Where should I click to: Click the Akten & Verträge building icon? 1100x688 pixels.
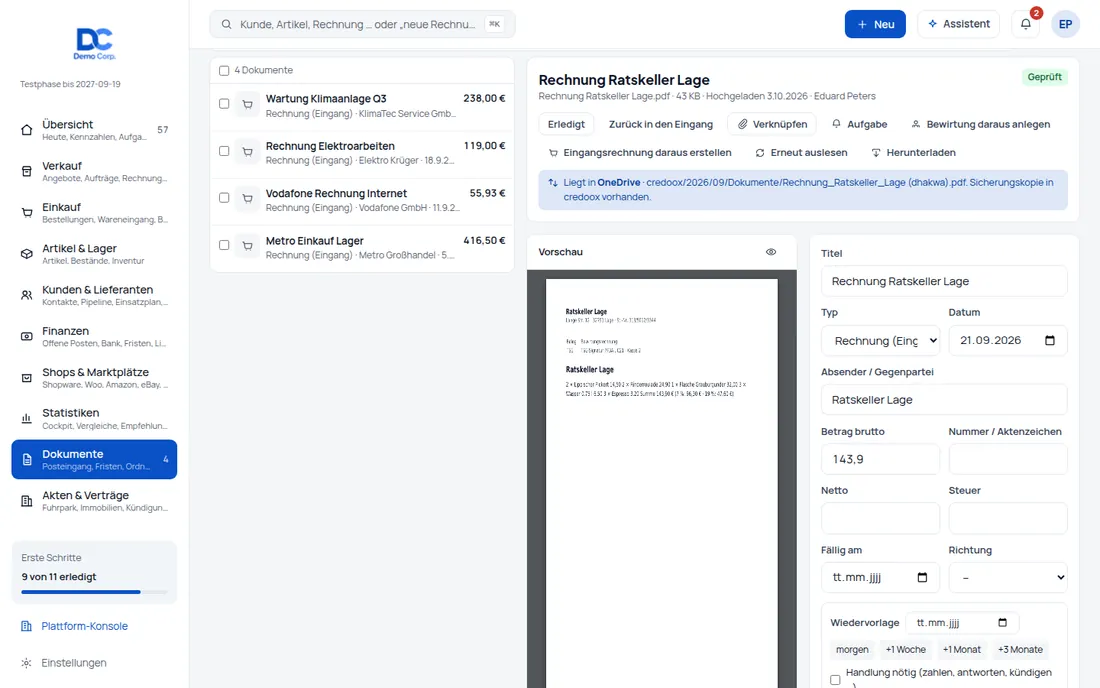pos(27,501)
